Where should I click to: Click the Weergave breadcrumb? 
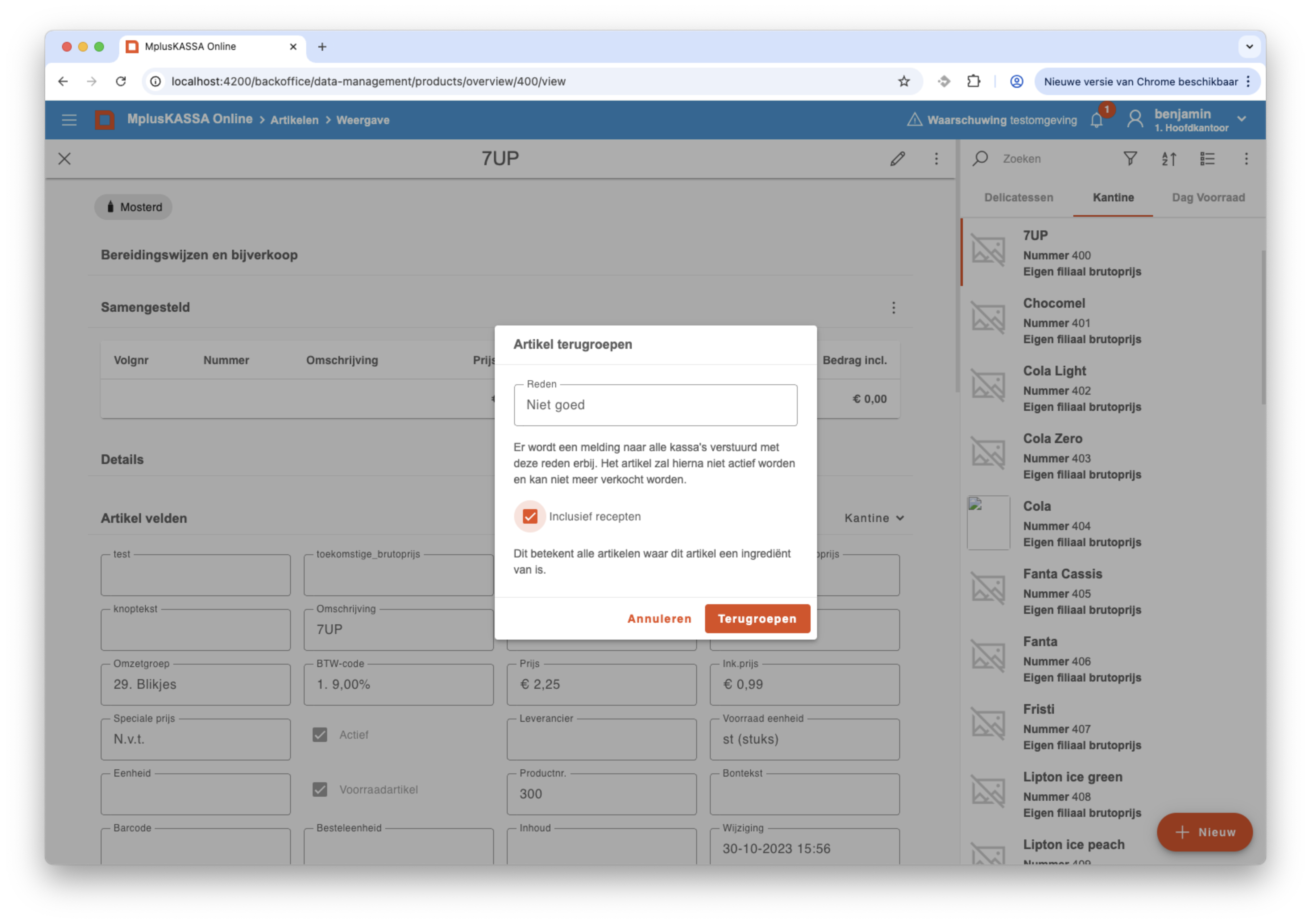click(x=363, y=120)
